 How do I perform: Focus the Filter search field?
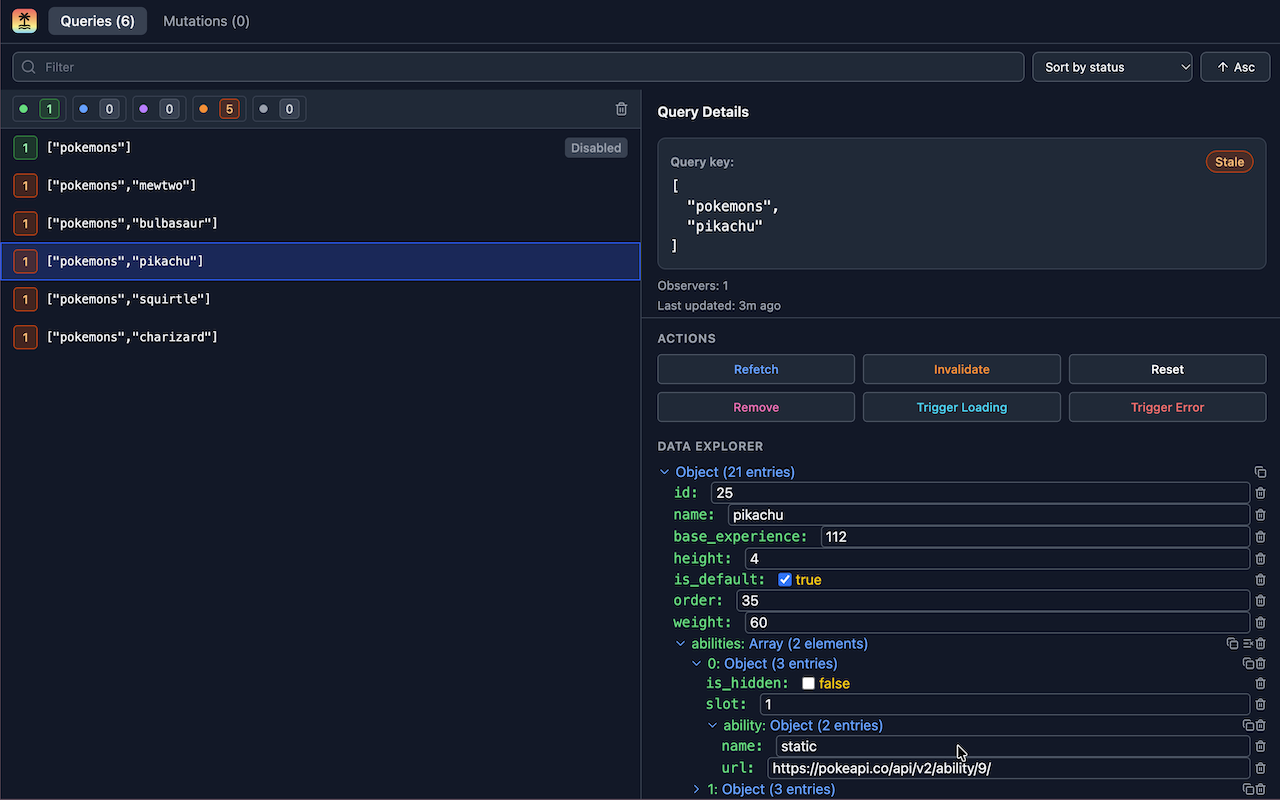click(518, 67)
